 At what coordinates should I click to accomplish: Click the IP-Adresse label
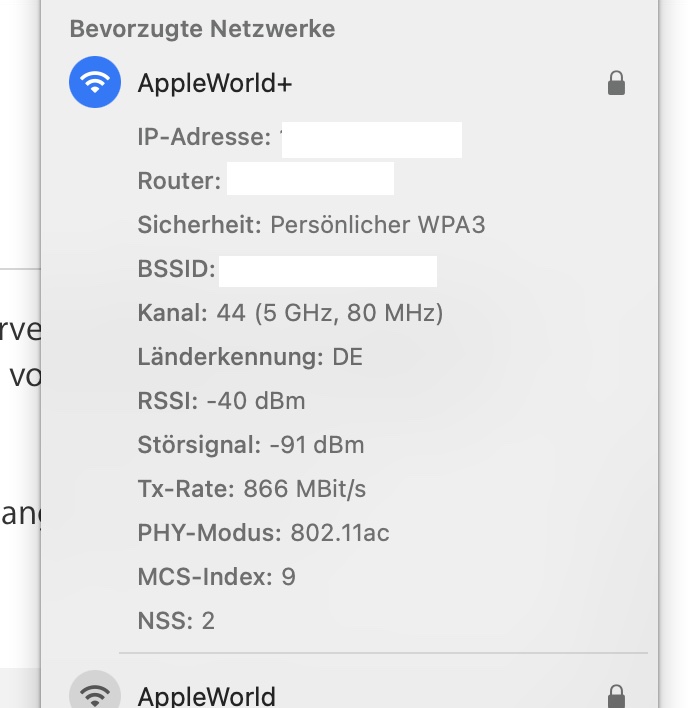pos(204,137)
